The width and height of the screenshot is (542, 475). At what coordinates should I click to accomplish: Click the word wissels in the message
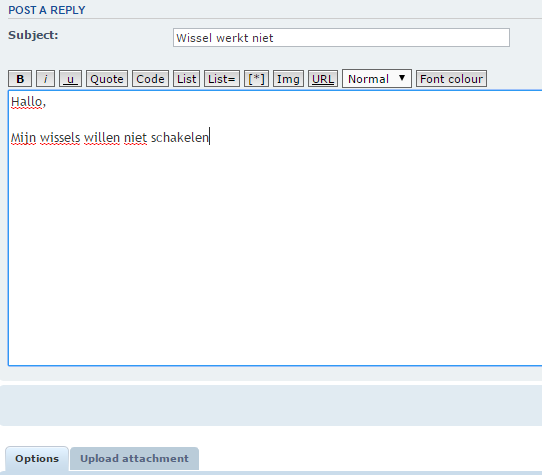60,138
